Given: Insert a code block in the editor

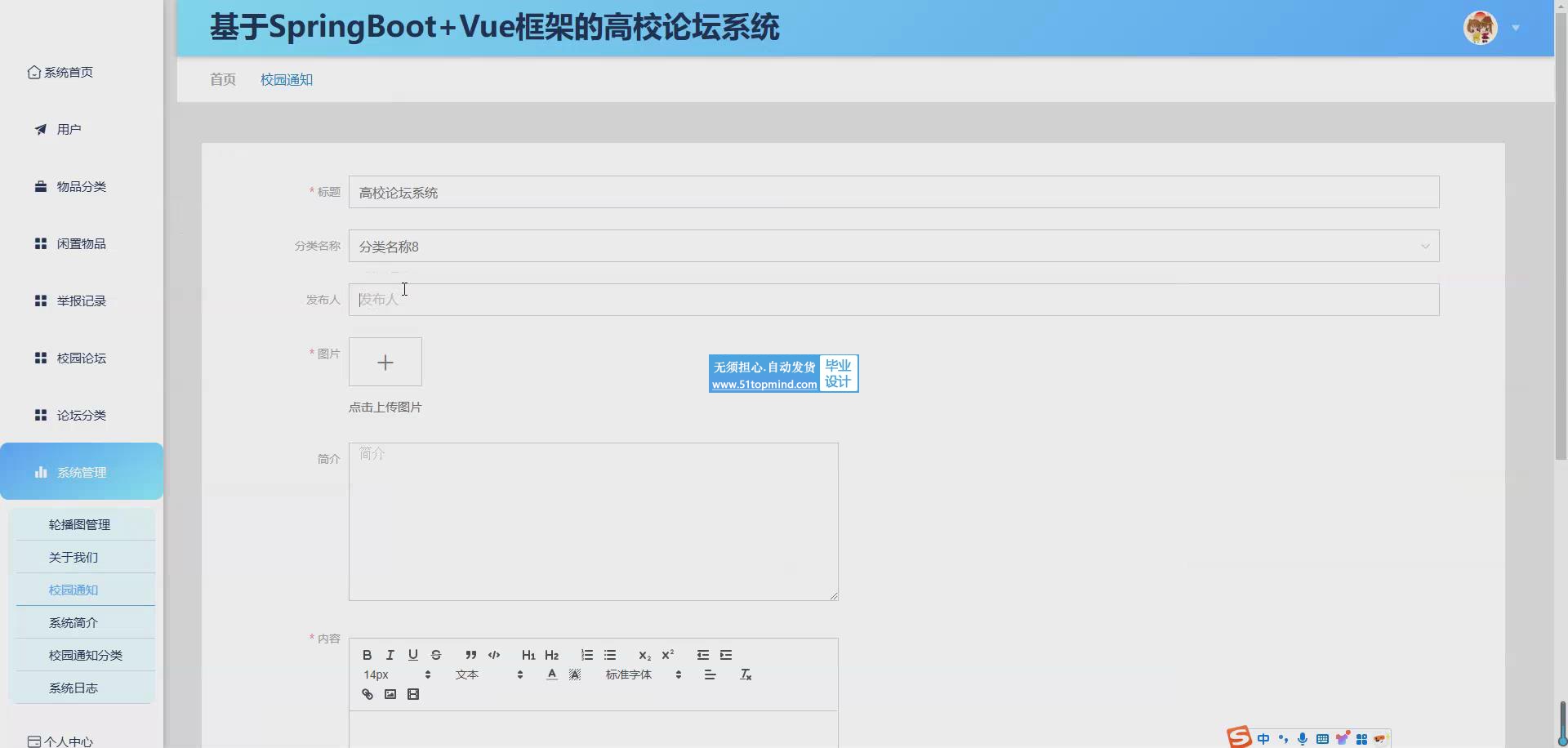Looking at the screenshot, I should 494,655.
